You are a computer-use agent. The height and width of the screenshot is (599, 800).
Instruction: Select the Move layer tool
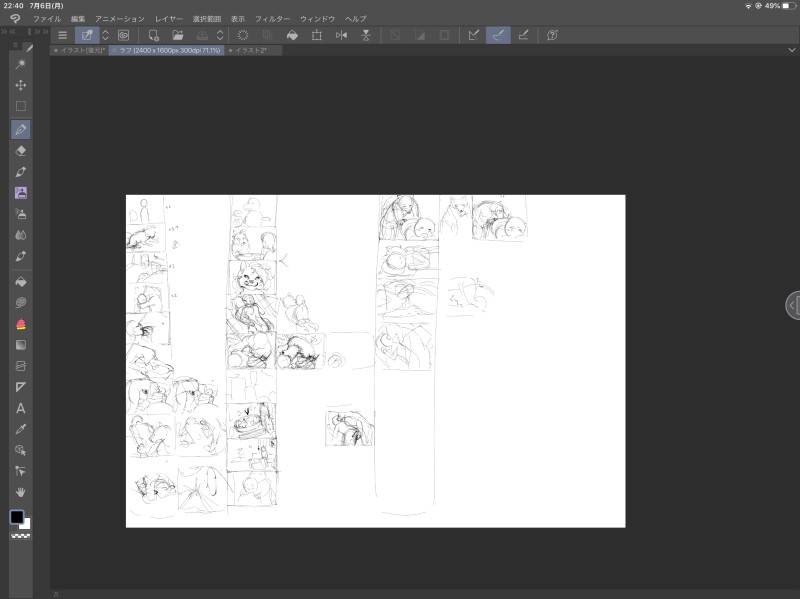click(x=21, y=85)
